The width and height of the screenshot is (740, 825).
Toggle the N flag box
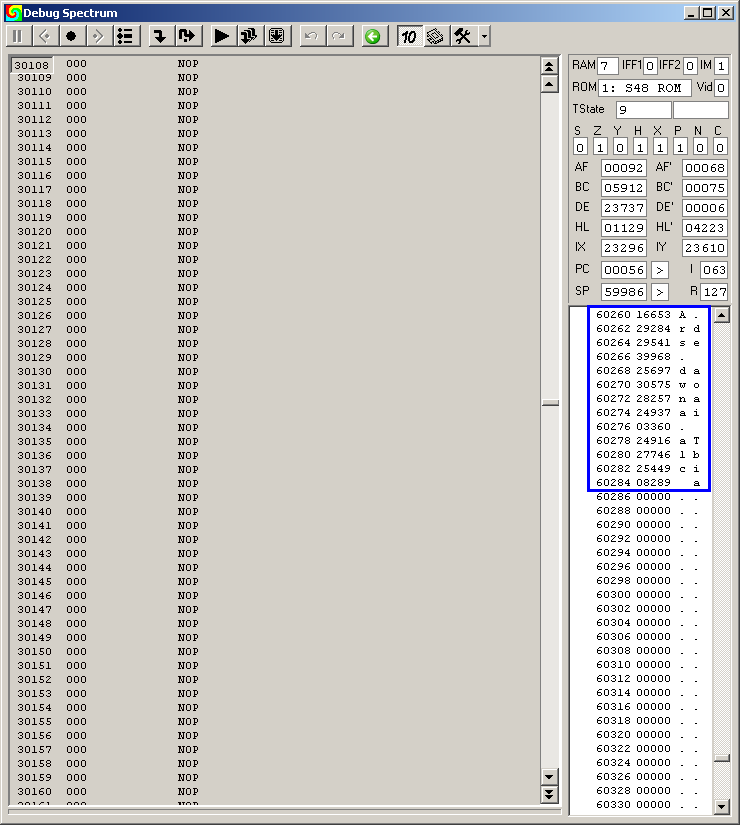click(x=700, y=147)
